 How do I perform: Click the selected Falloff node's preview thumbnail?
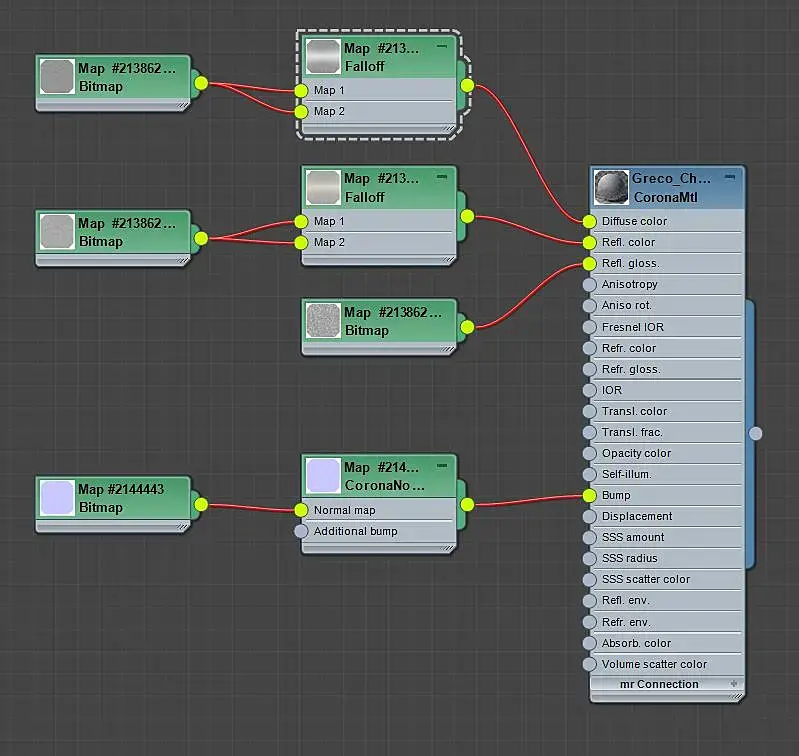(323, 57)
